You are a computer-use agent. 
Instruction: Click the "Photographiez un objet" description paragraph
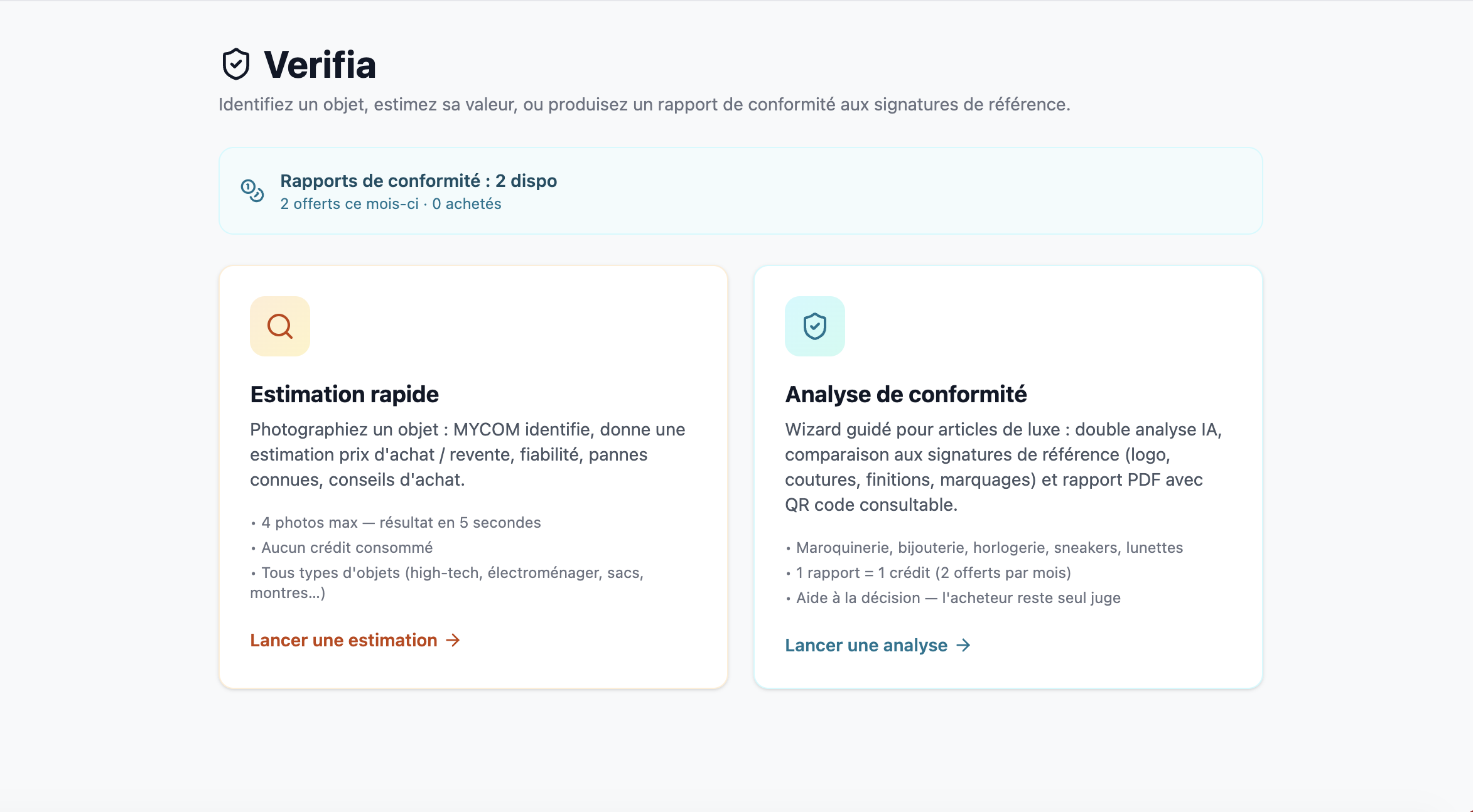pyautogui.click(x=467, y=454)
